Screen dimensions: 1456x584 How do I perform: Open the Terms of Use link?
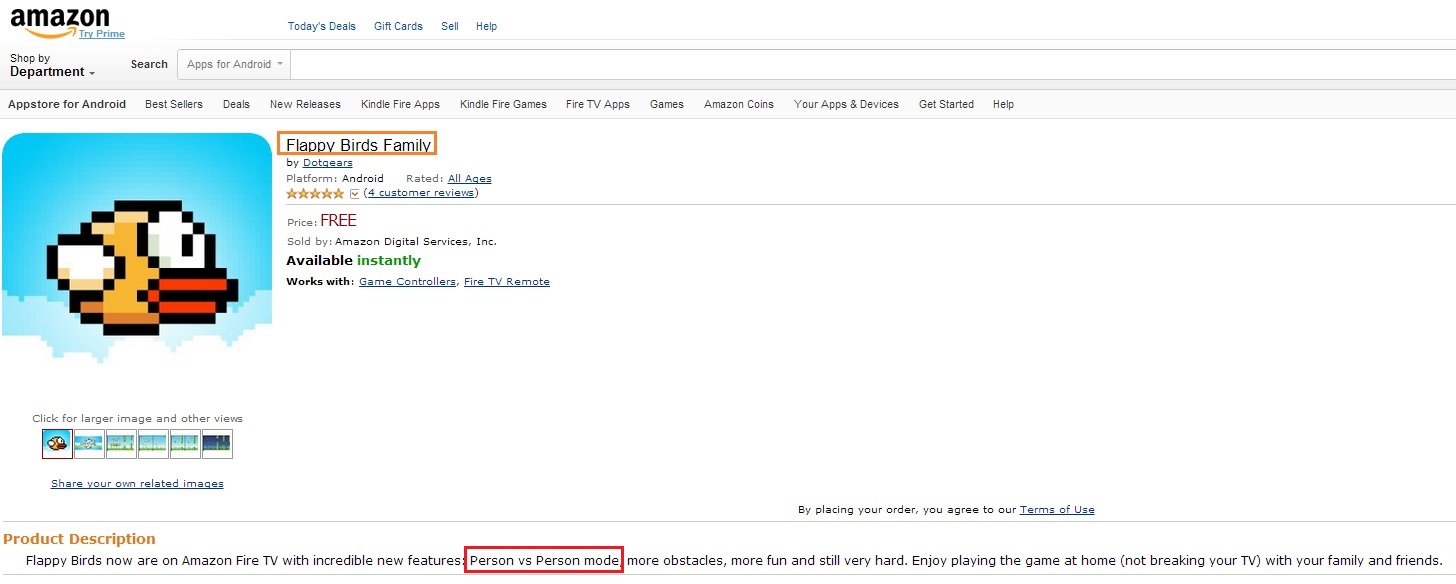pos(1057,510)
